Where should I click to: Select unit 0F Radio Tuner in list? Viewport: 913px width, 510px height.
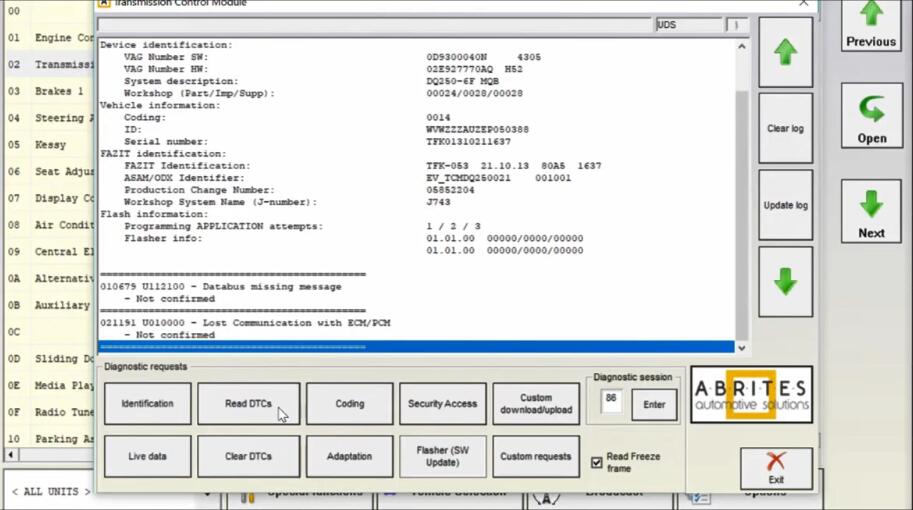50,413
